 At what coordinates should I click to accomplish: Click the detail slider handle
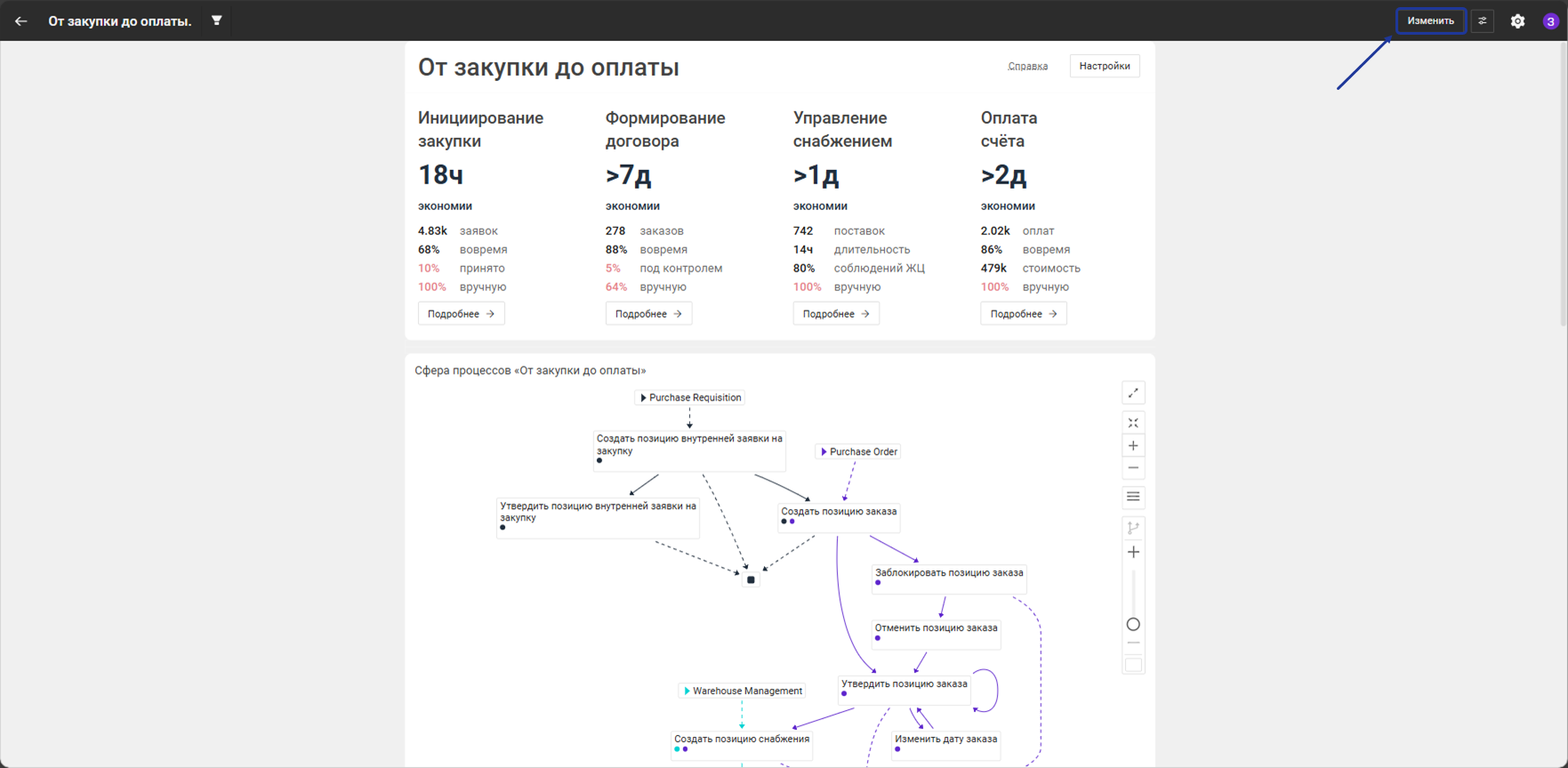(1133, 625)
